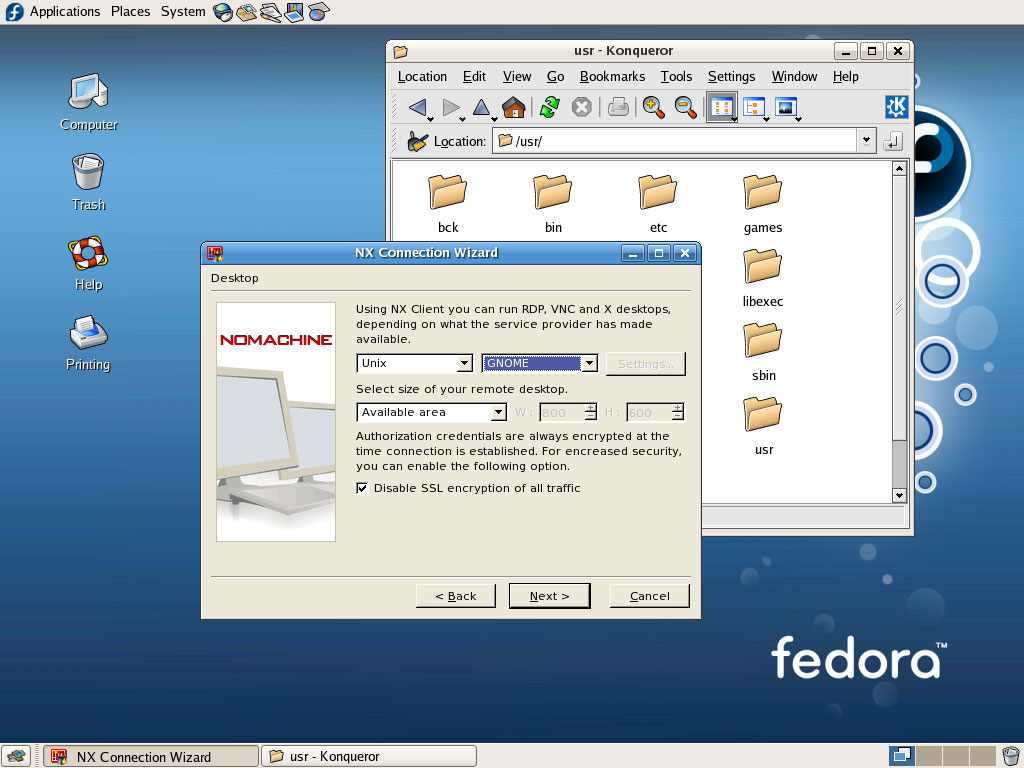The height and width of the screenshot is (768, 1024).
Task: Open the Places menu in top panel
Action: 130,12
